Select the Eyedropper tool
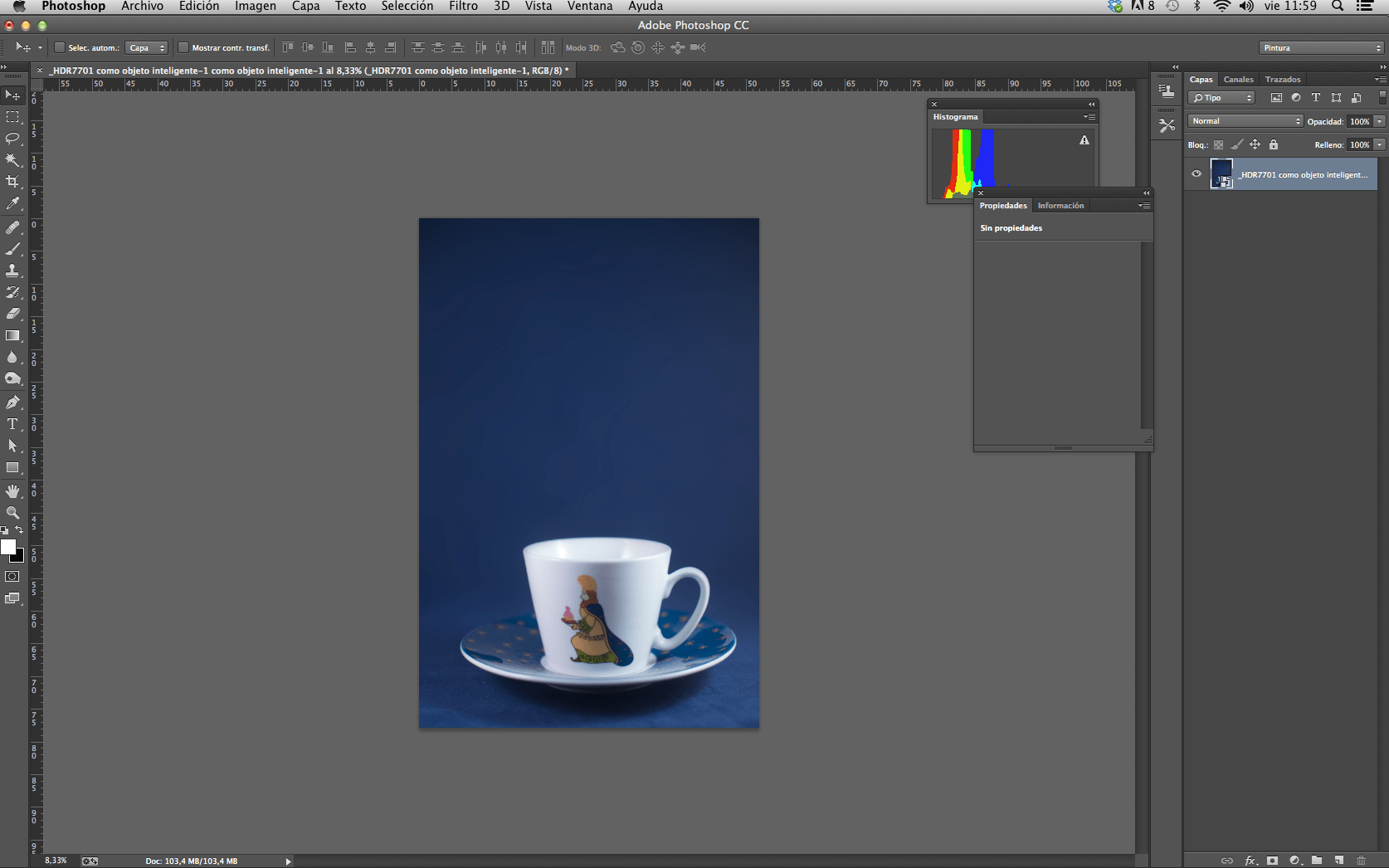 (x=12, y=203)
